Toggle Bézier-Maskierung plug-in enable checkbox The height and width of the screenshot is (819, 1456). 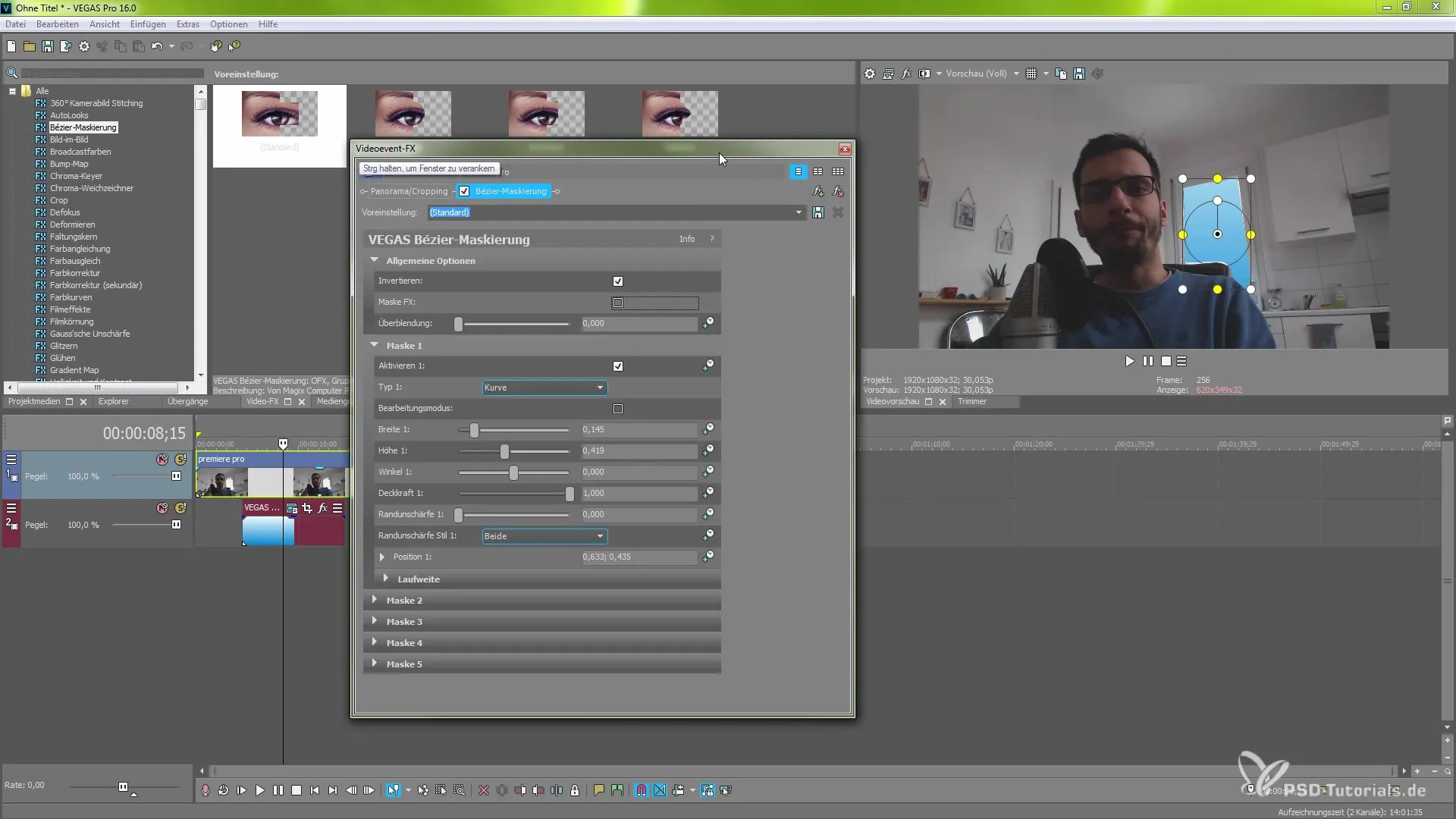point(464,191)
